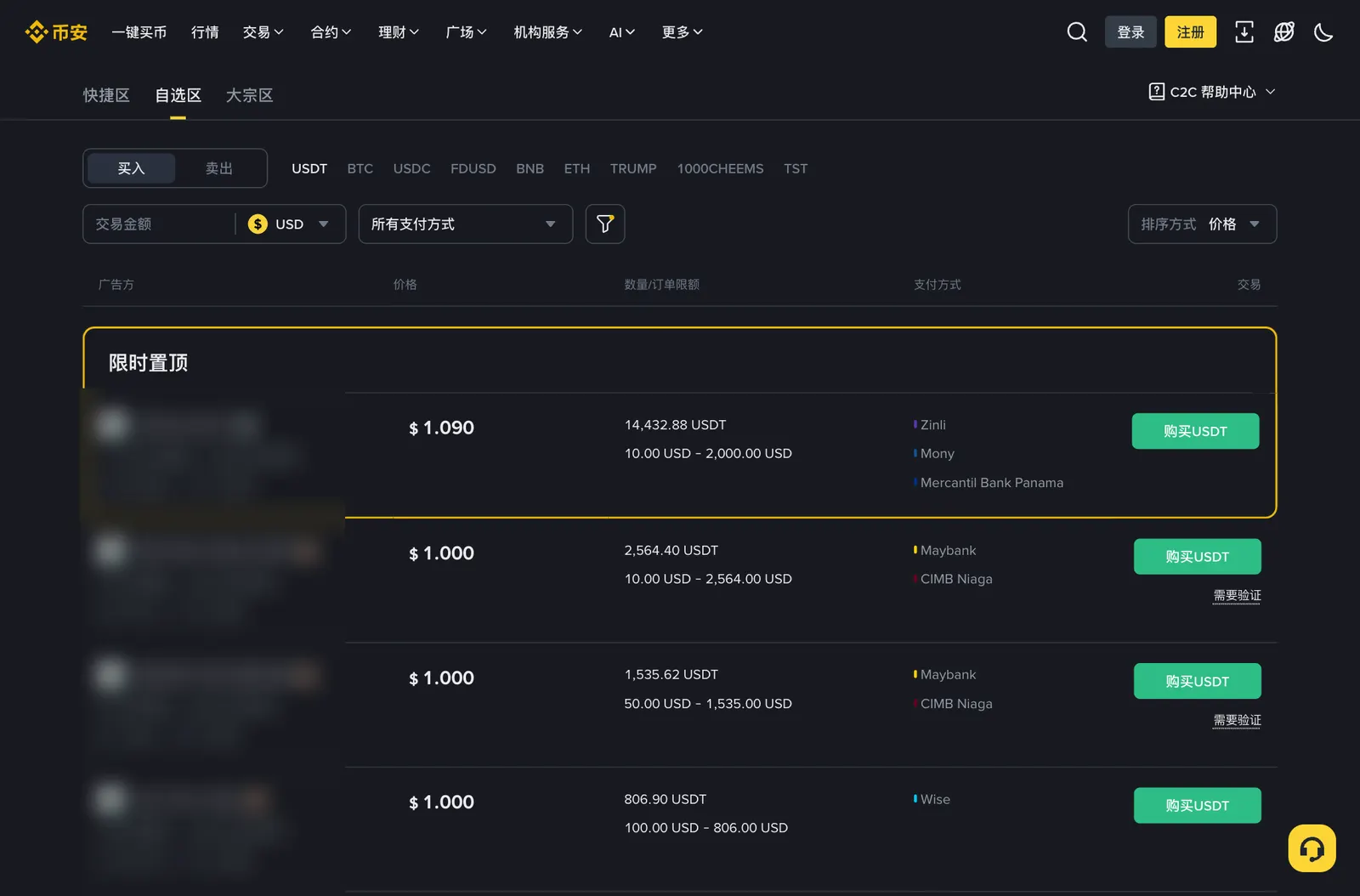Click the USD coin icon
The width and height of the screenshot is (1360, 896).
click(258, 224)
